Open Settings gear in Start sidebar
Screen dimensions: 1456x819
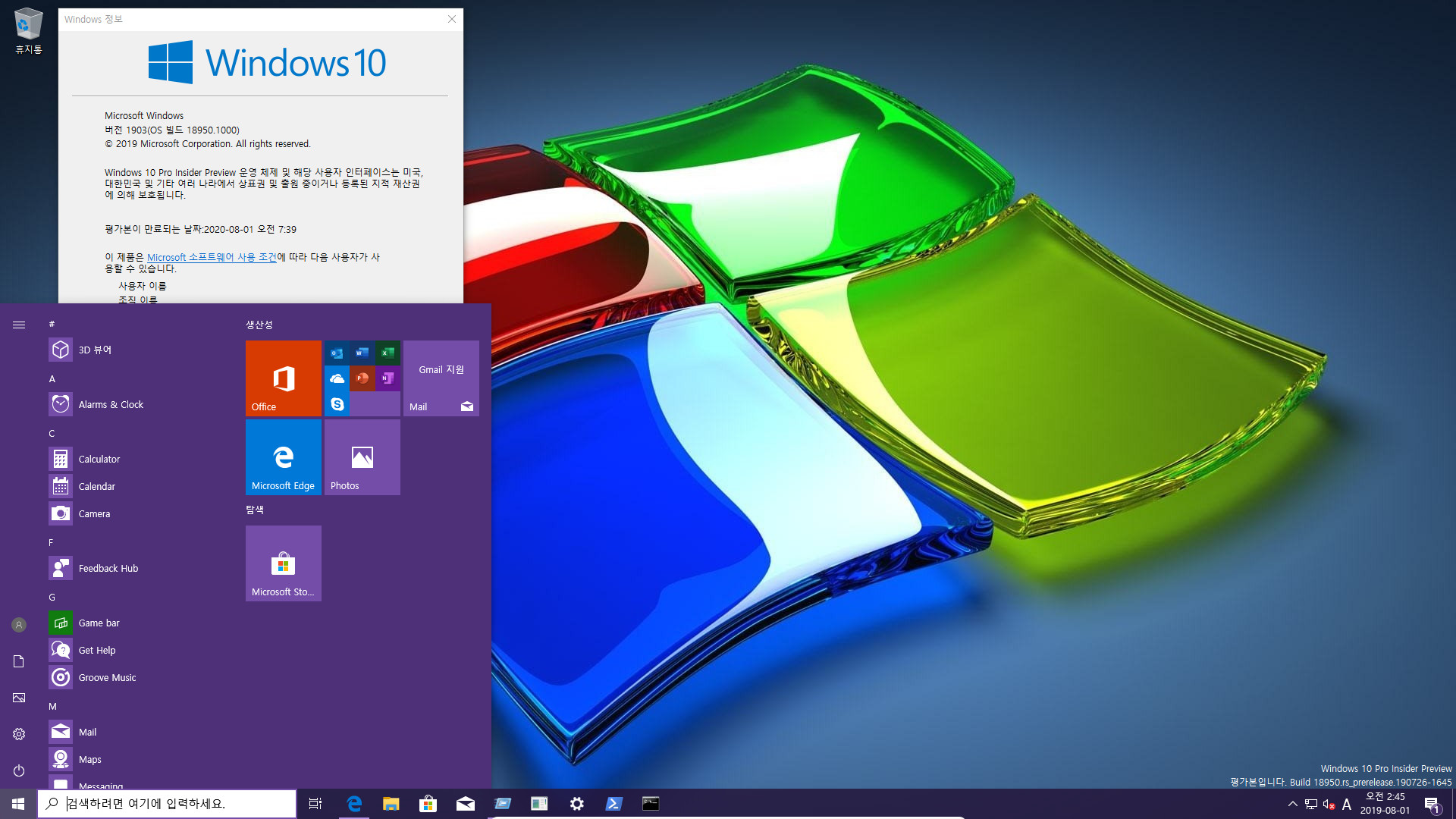click(19, 734)
